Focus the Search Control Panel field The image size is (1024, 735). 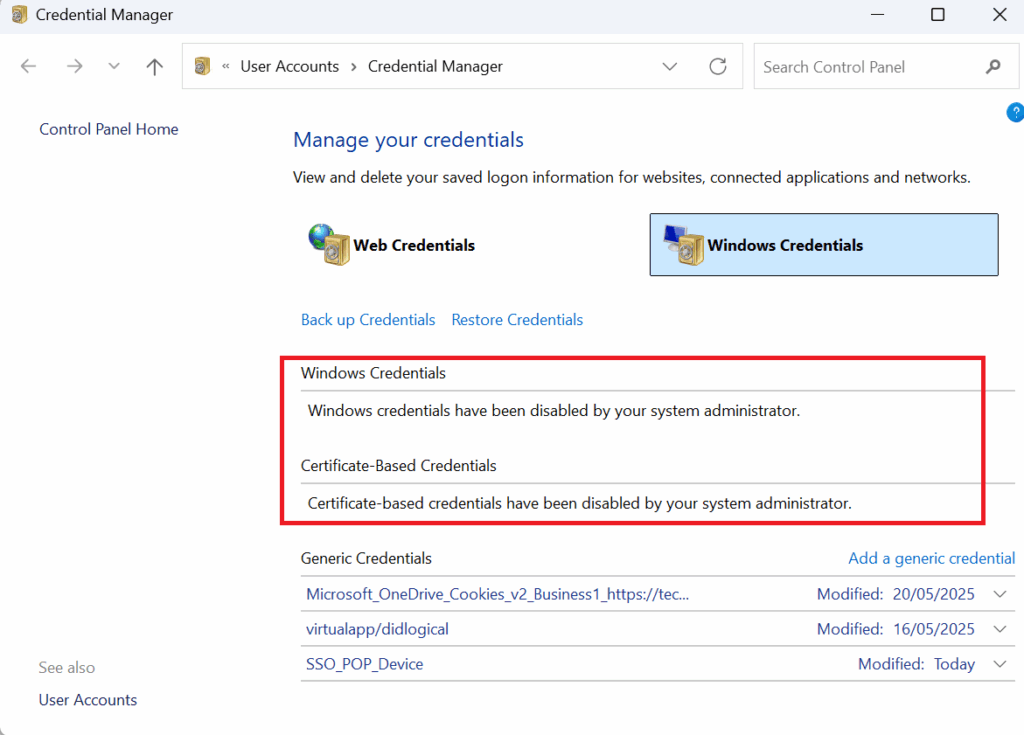pos(865,67)
